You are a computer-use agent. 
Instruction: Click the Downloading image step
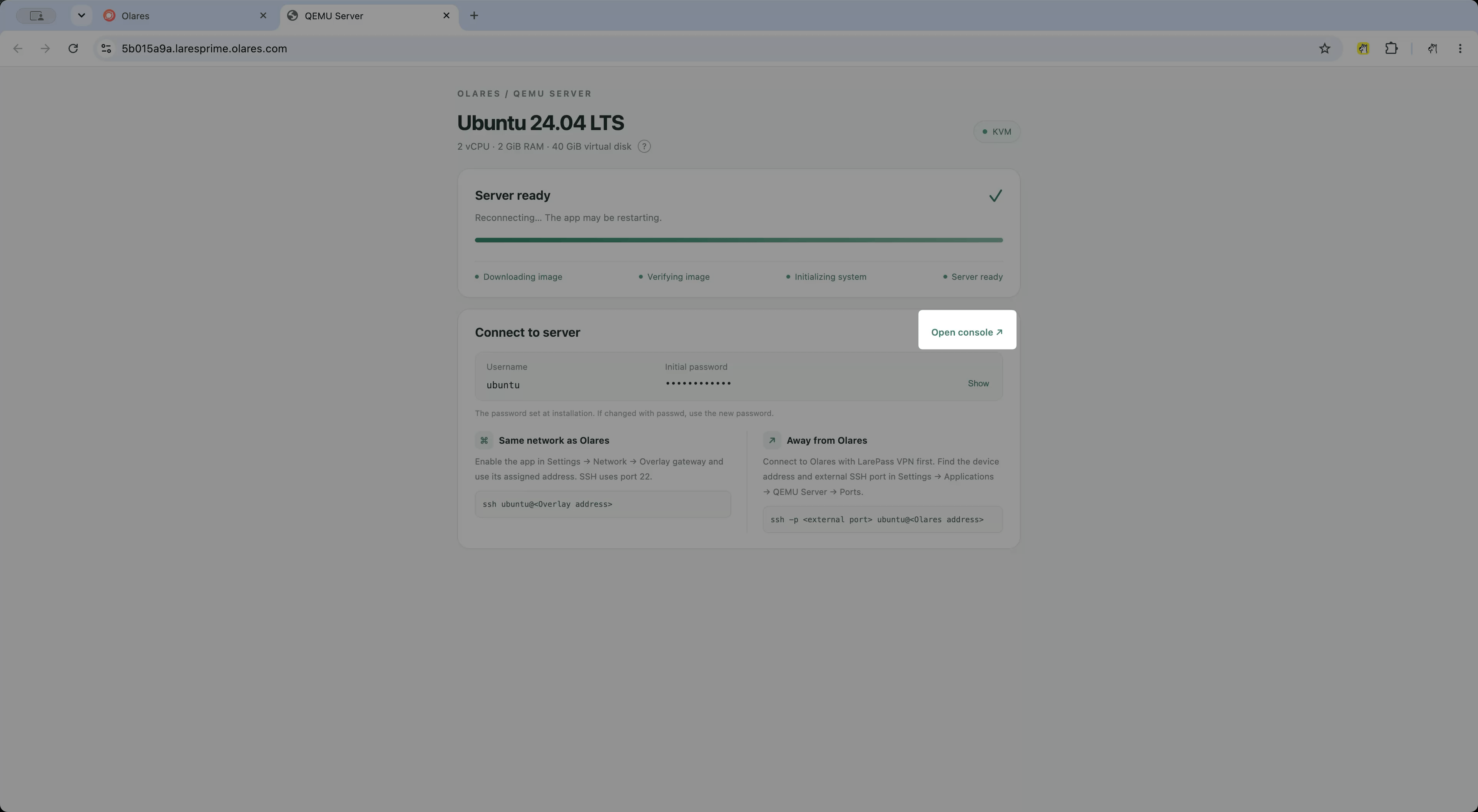519,277
